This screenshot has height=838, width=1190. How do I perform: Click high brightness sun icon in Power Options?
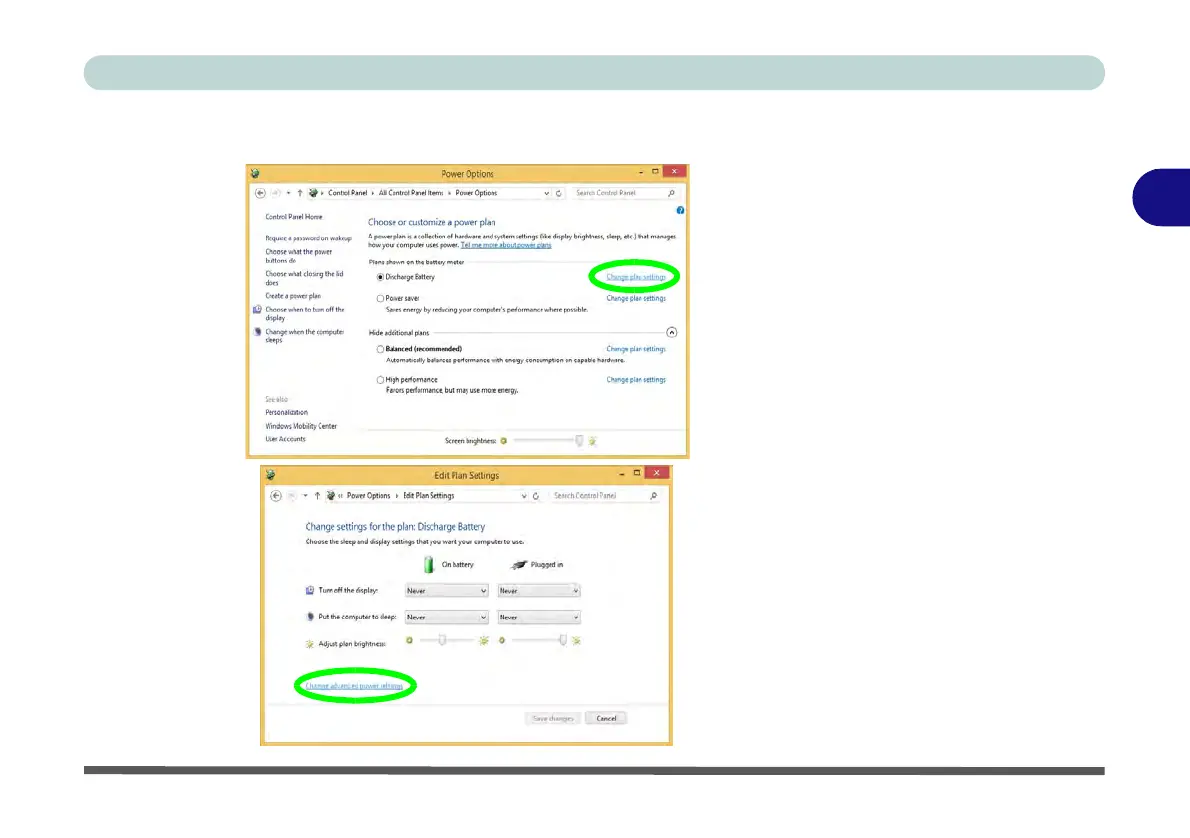click(593, 441)
